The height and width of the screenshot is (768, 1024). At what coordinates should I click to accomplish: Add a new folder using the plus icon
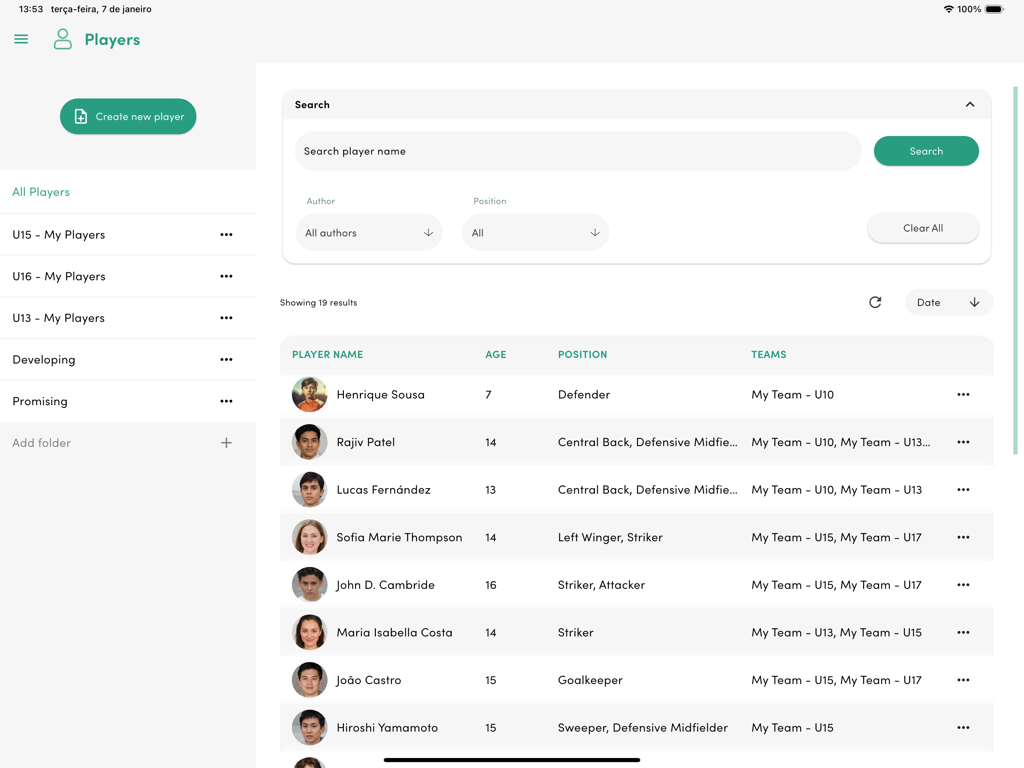coord(226,442)
